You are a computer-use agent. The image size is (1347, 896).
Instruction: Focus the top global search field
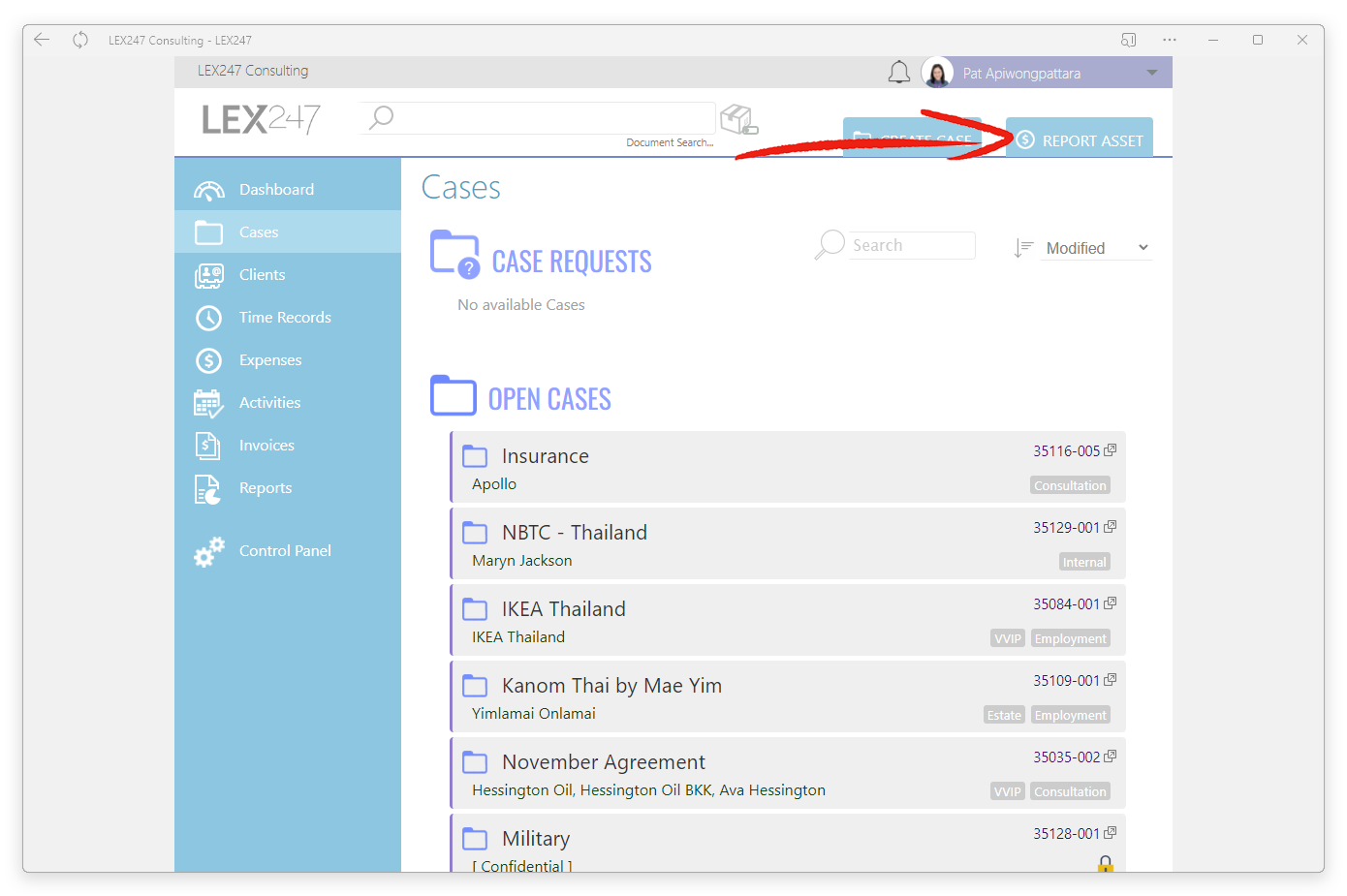538,117
